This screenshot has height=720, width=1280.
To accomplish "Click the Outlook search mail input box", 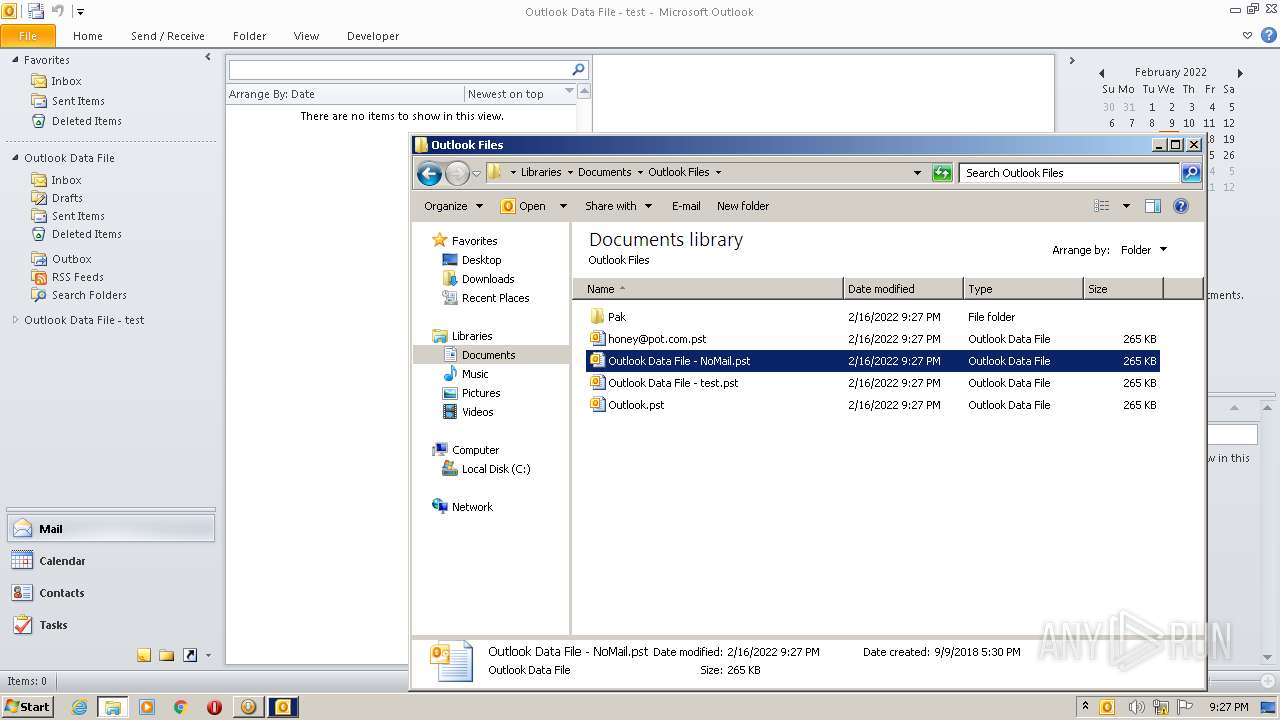I will (400, 70).
